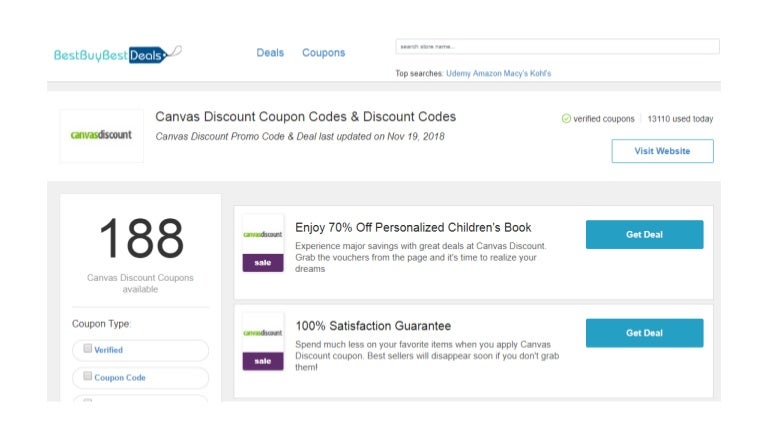This screenshot has width=768, height=432.
Task: Tick the Coupon Code checkbox
Action: click(88, 377)
